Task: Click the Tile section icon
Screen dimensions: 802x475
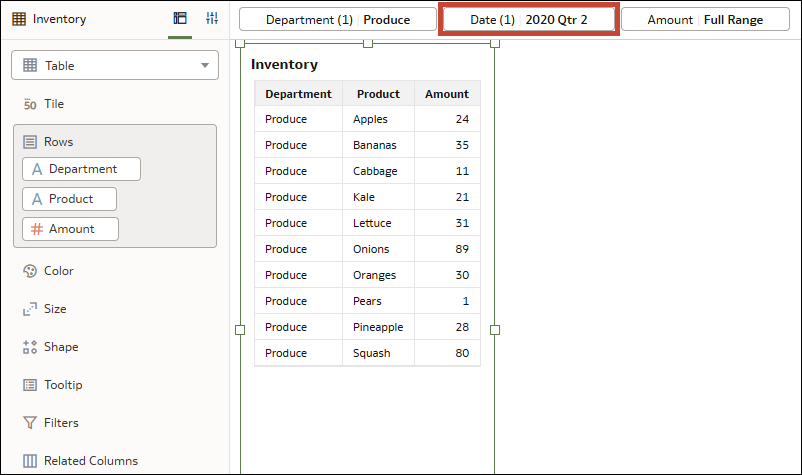Action: (30, 104)
